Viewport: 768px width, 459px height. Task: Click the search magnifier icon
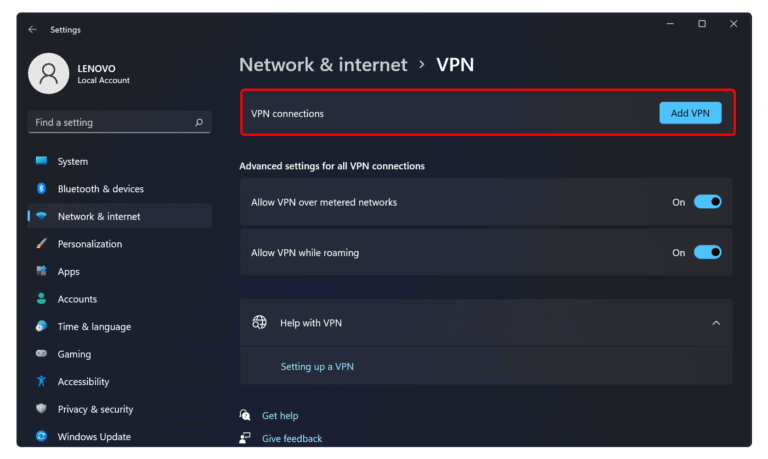coord(199,122)
